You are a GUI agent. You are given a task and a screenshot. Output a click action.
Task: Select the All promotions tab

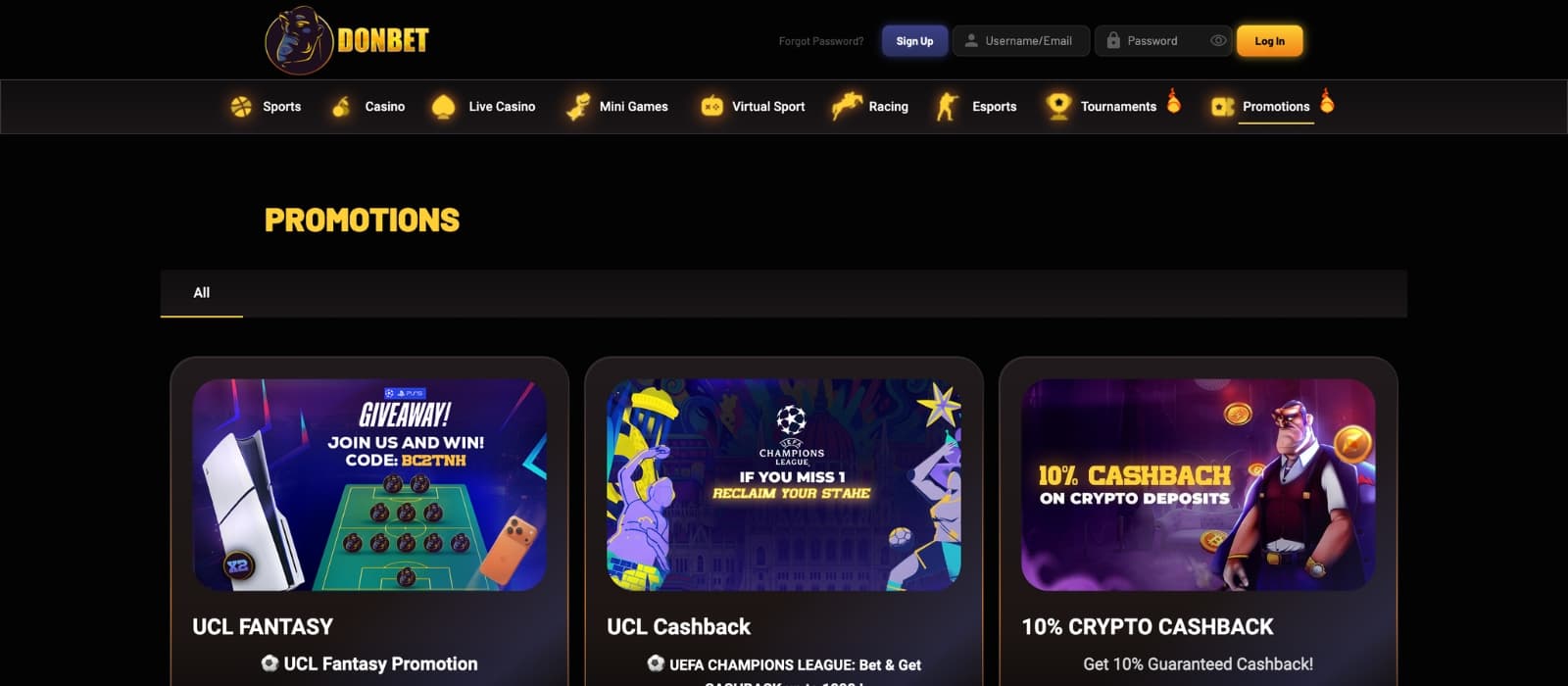click(x=202, y=292)
